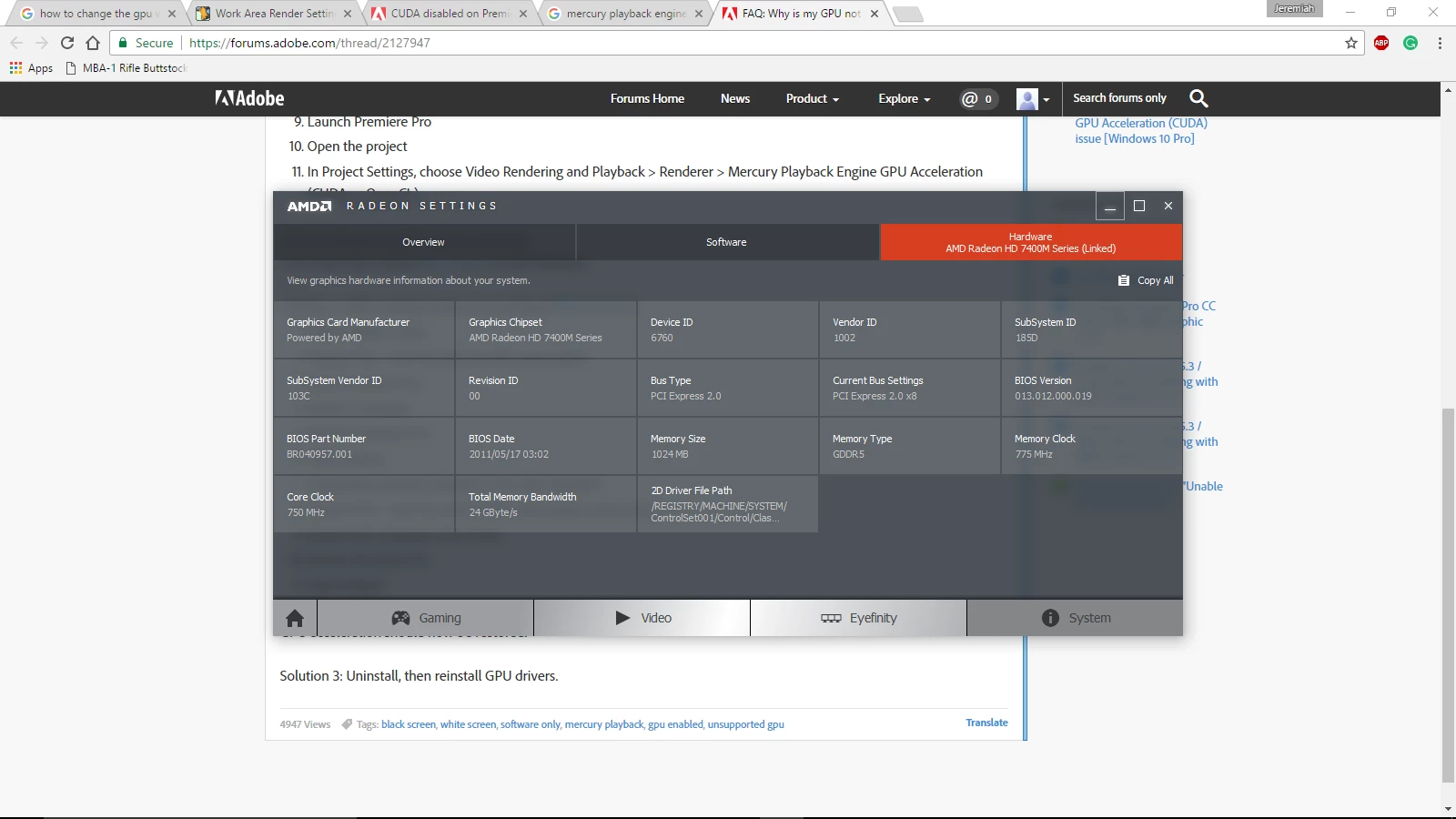Select Hardware AMD Radeon HD 7400M tab
1456x819 pixels.
pos(1031,242)
